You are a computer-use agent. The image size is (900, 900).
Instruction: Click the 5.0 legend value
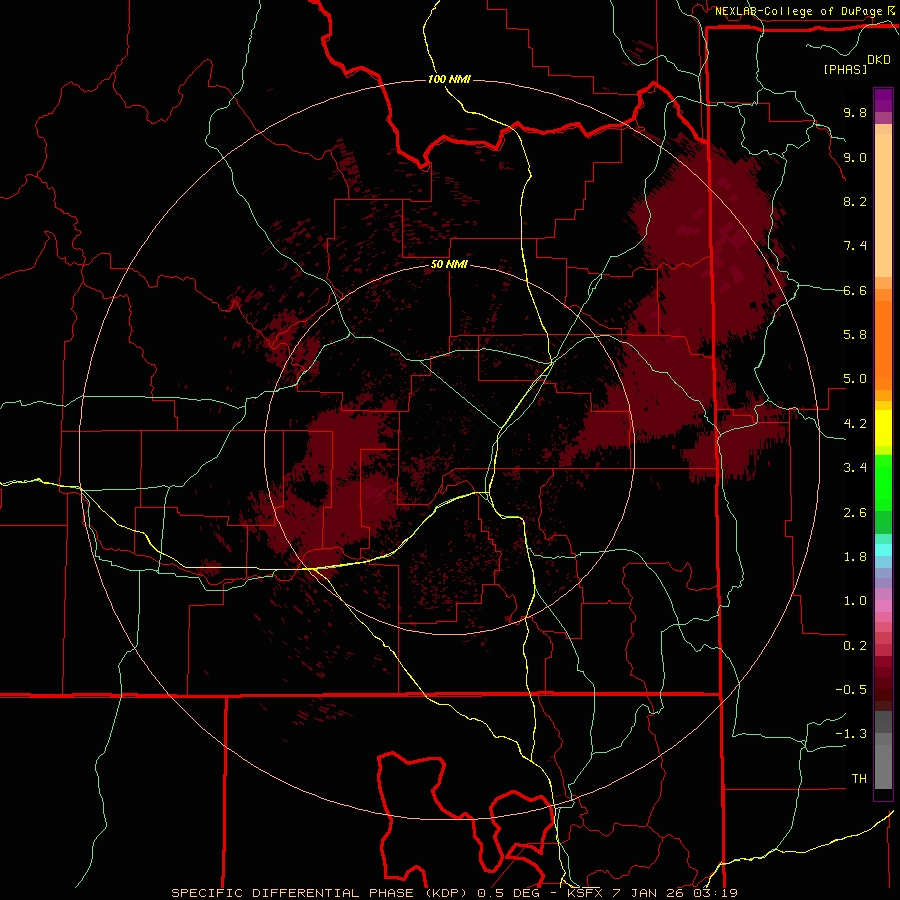tap(855, 379)
